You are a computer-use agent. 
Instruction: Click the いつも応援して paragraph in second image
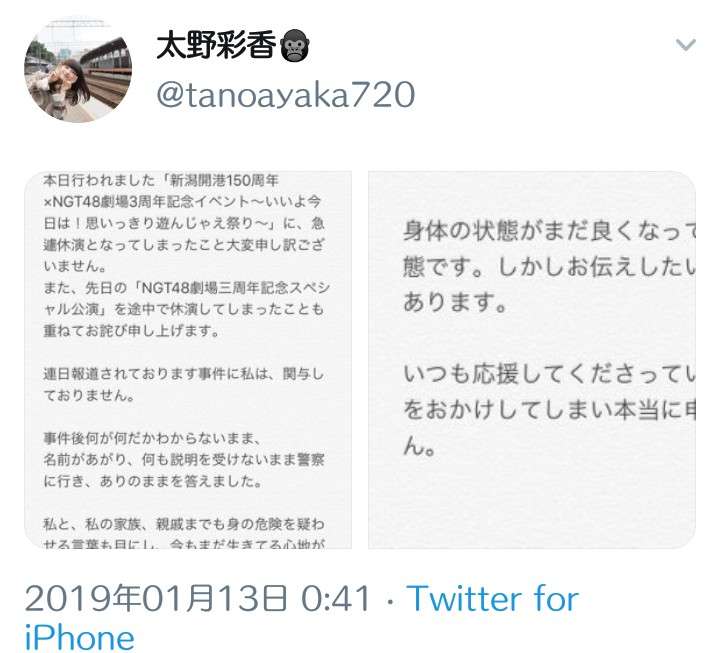click(x=549, y=410)
